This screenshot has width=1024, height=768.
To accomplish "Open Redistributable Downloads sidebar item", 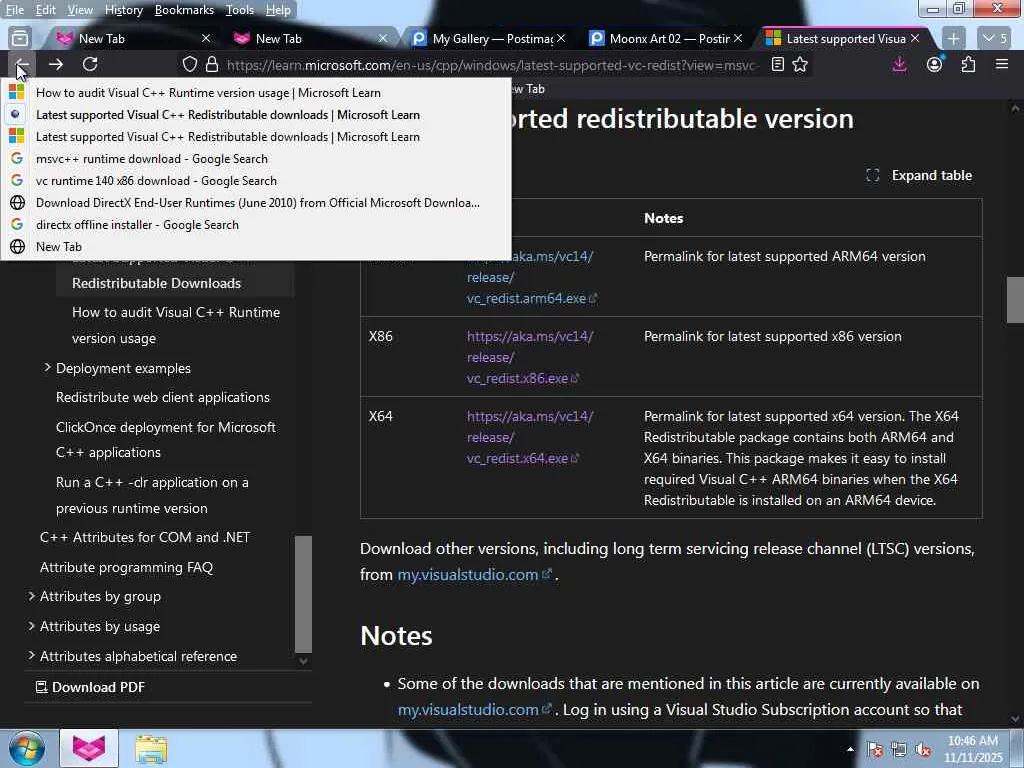I will point(156,283).
